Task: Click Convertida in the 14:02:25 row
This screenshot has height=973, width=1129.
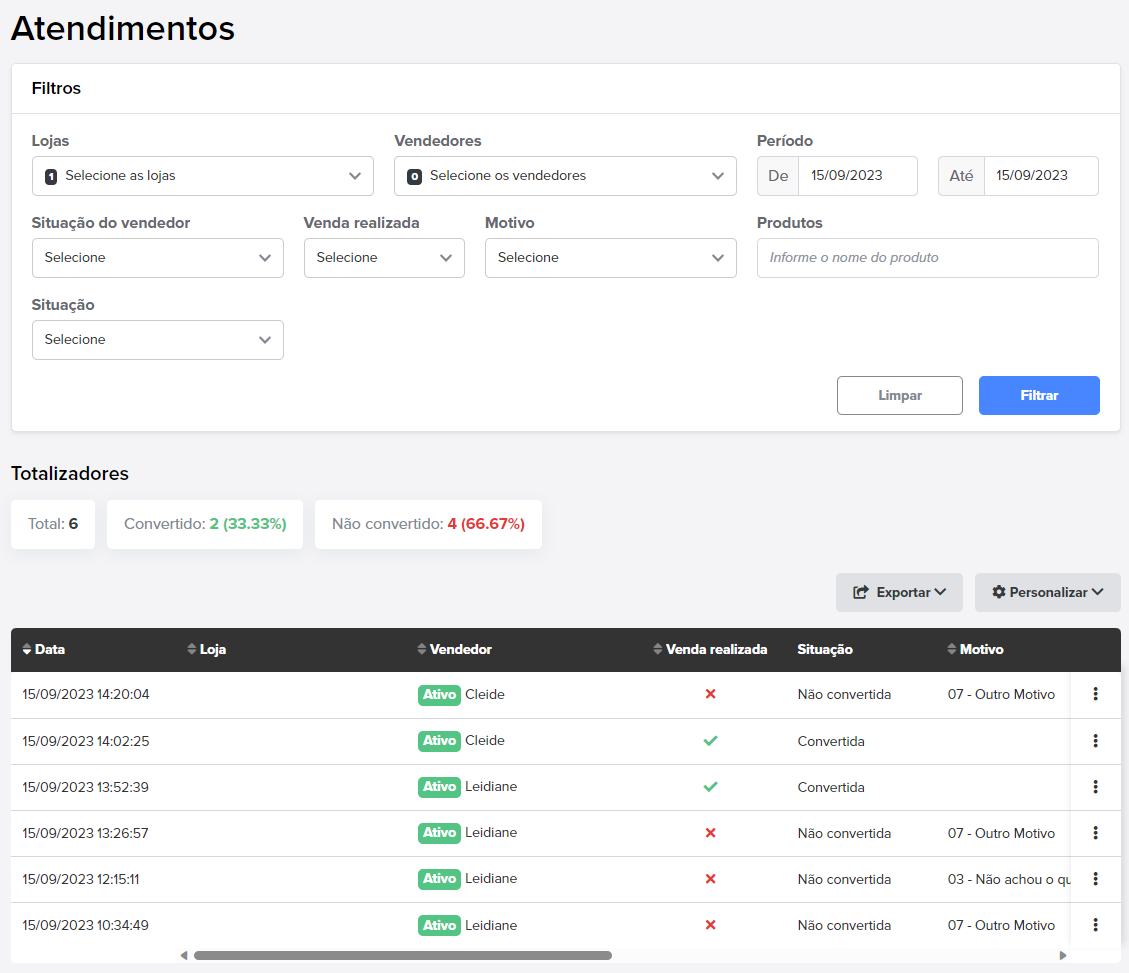Action: coord(831,741)
